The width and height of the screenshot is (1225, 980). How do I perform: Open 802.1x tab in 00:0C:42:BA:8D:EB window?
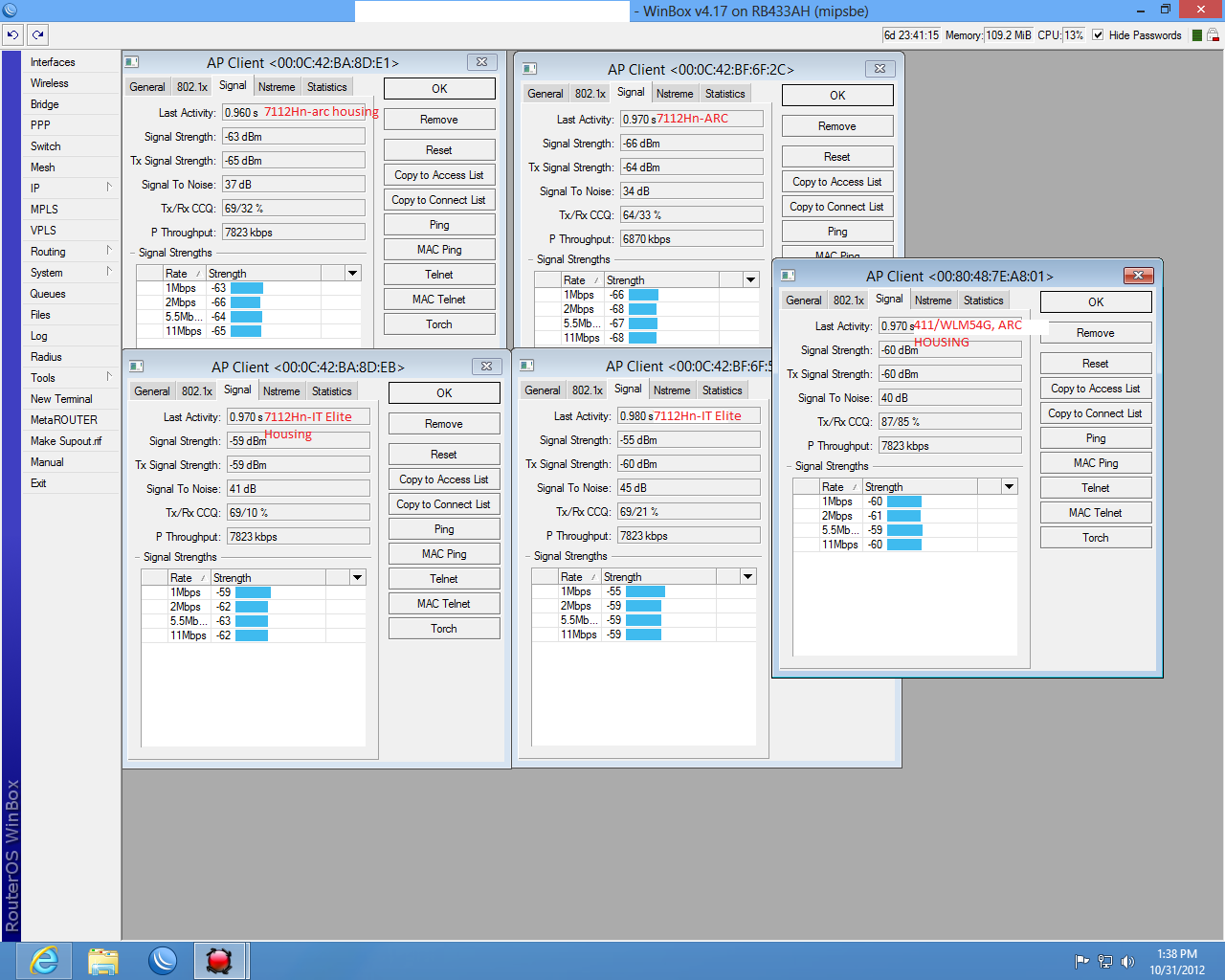tap(197, 391)
